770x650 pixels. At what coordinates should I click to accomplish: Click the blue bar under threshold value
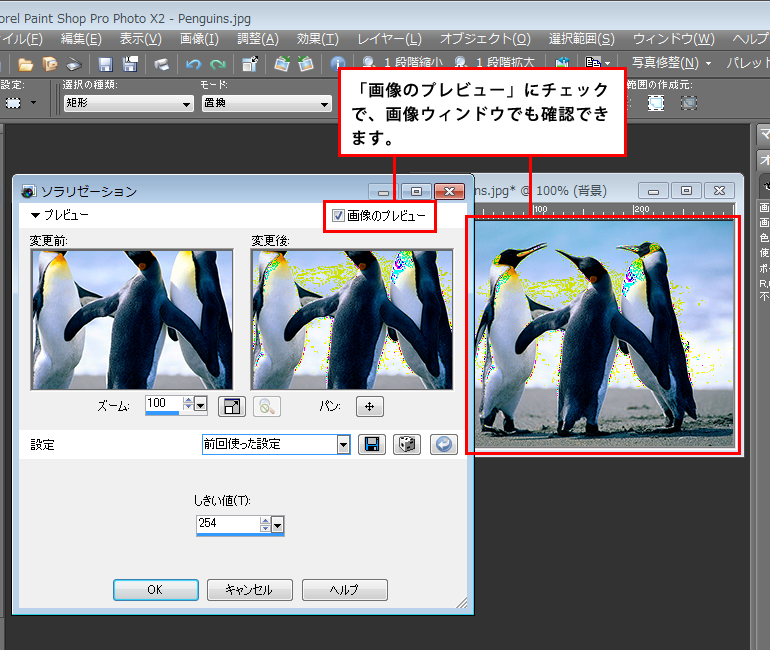(x=240, y=534)
